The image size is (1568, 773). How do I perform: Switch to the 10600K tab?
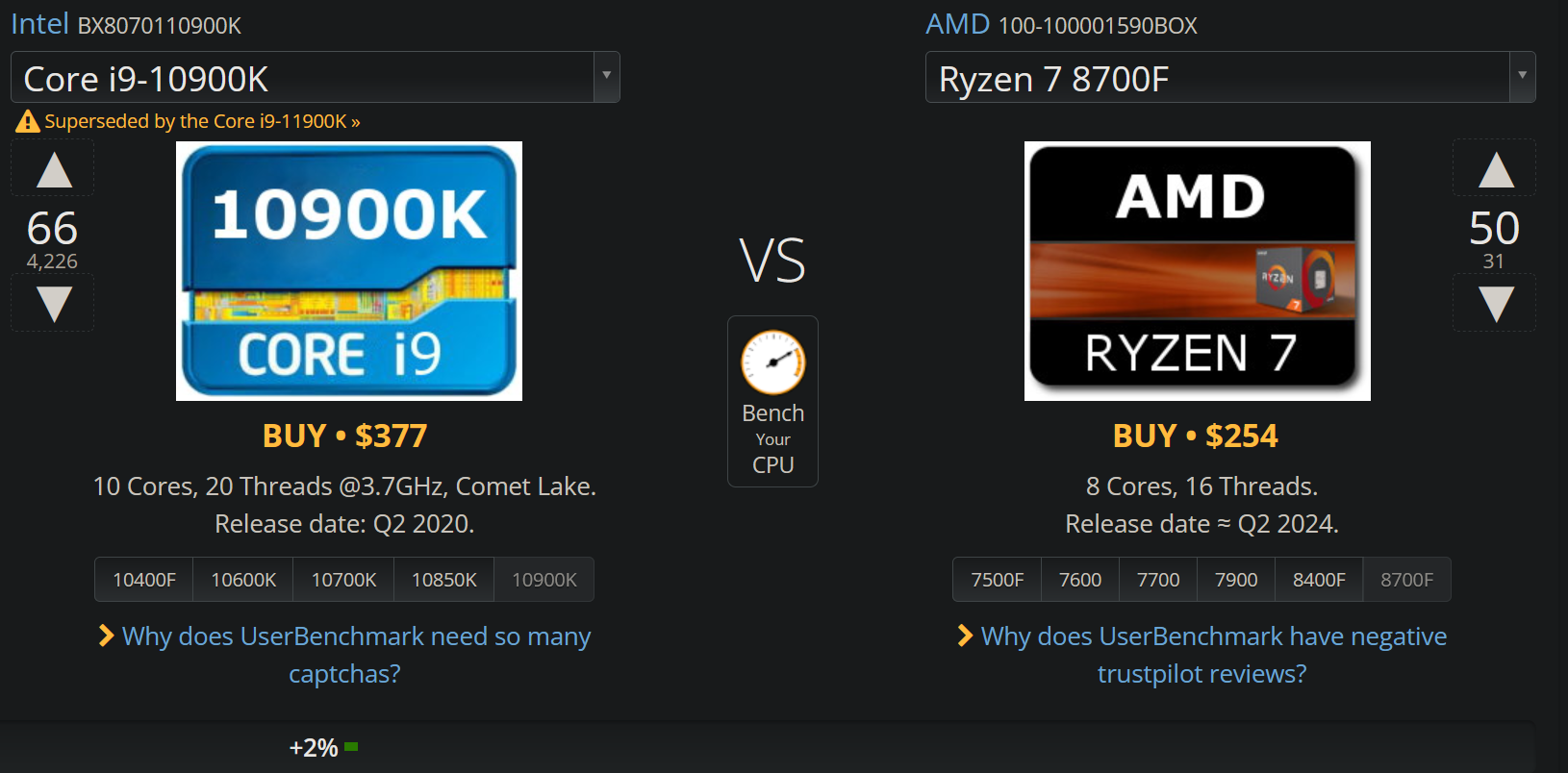coord(243,580)
